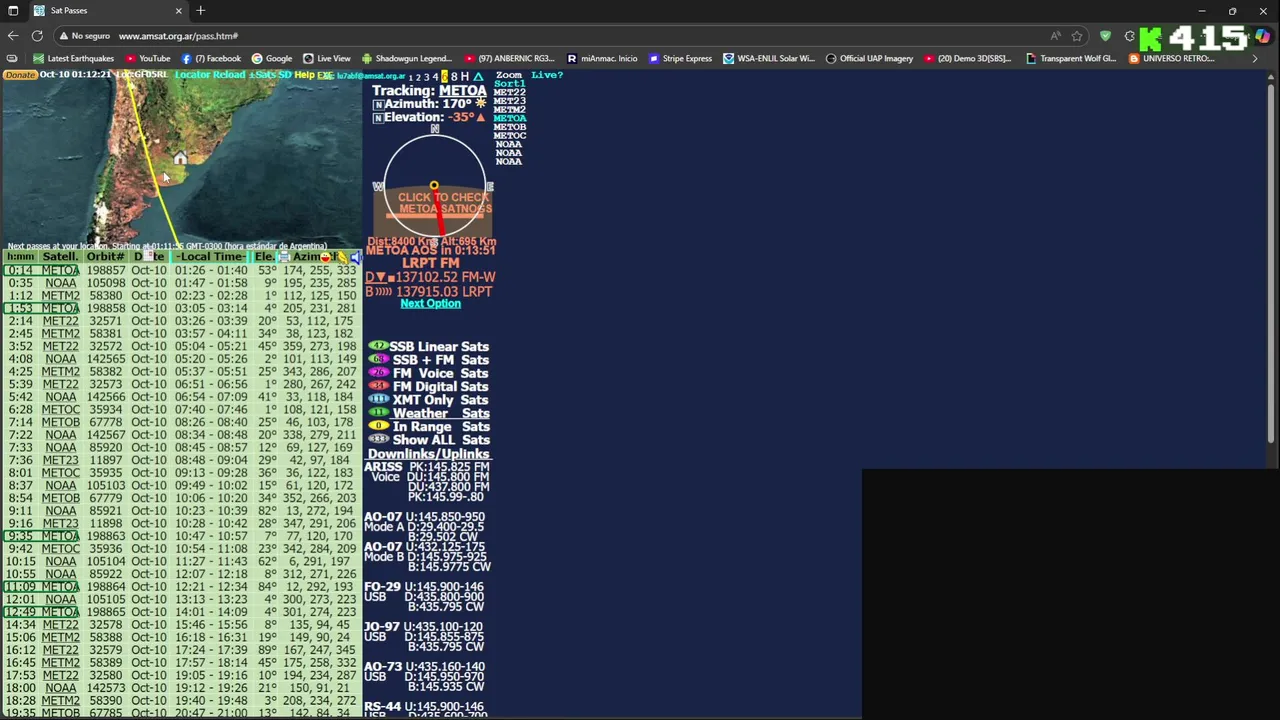Click Loc:GF05RL locator text
This screenshot has width=1280, height=720.
(141, 75)
